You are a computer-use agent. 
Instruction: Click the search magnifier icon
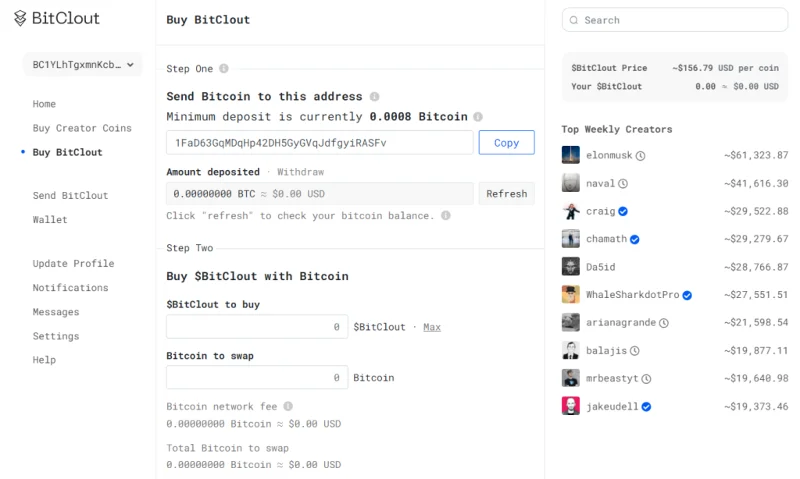point(574,20)
